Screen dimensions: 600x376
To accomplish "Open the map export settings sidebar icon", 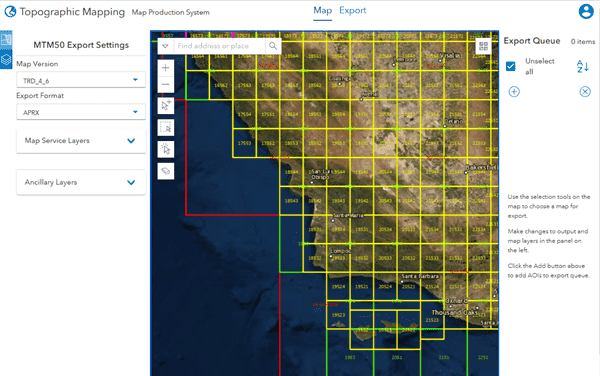I will [6, 39].
